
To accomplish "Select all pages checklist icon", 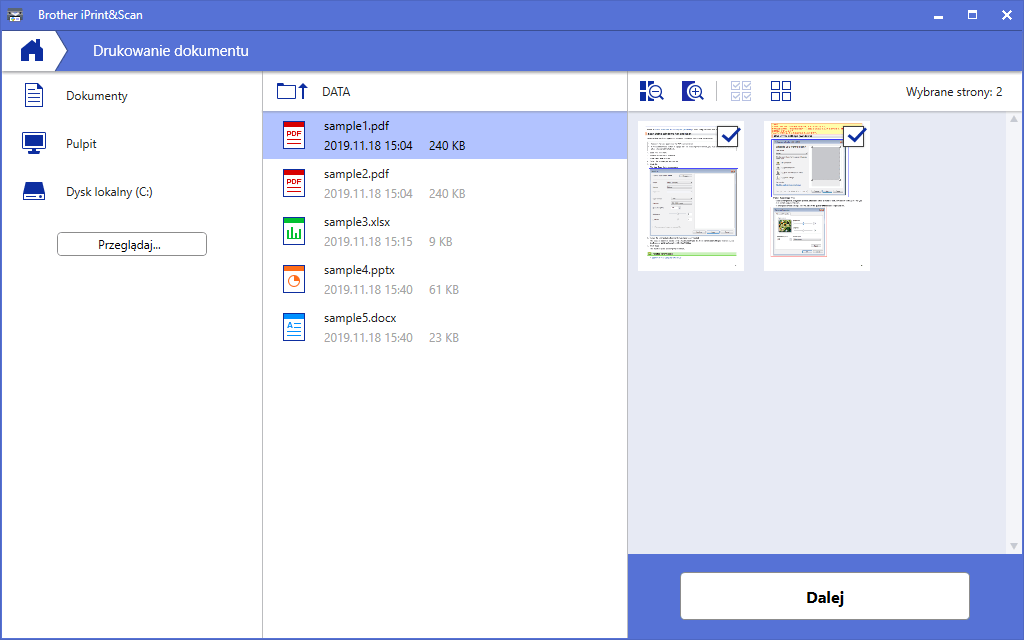I will (x=741, y=91).
